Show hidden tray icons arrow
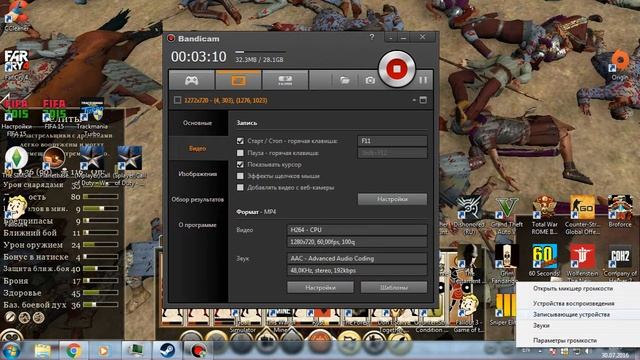This screenshot has width=640, height=360. tap(539, 351)
